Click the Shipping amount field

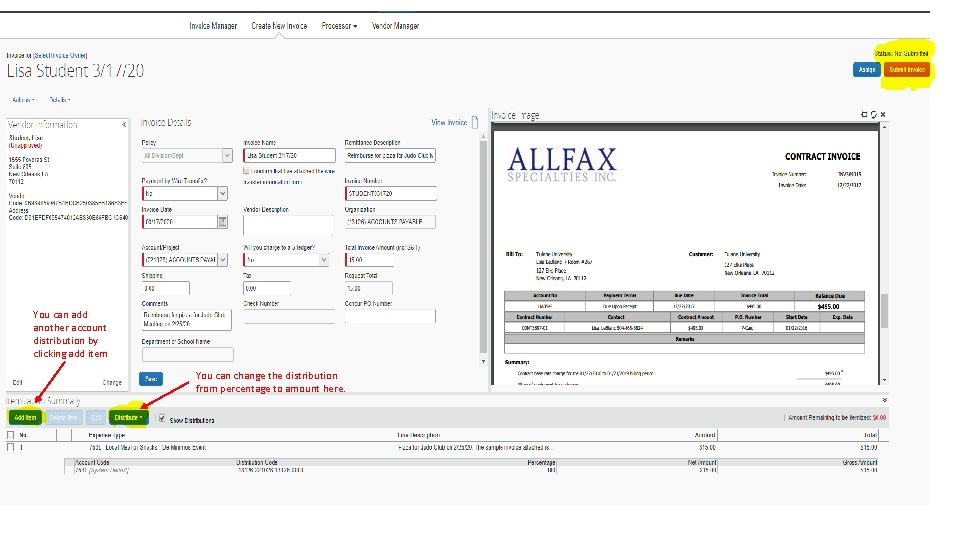pyautogui.click(x=165, y=288)
